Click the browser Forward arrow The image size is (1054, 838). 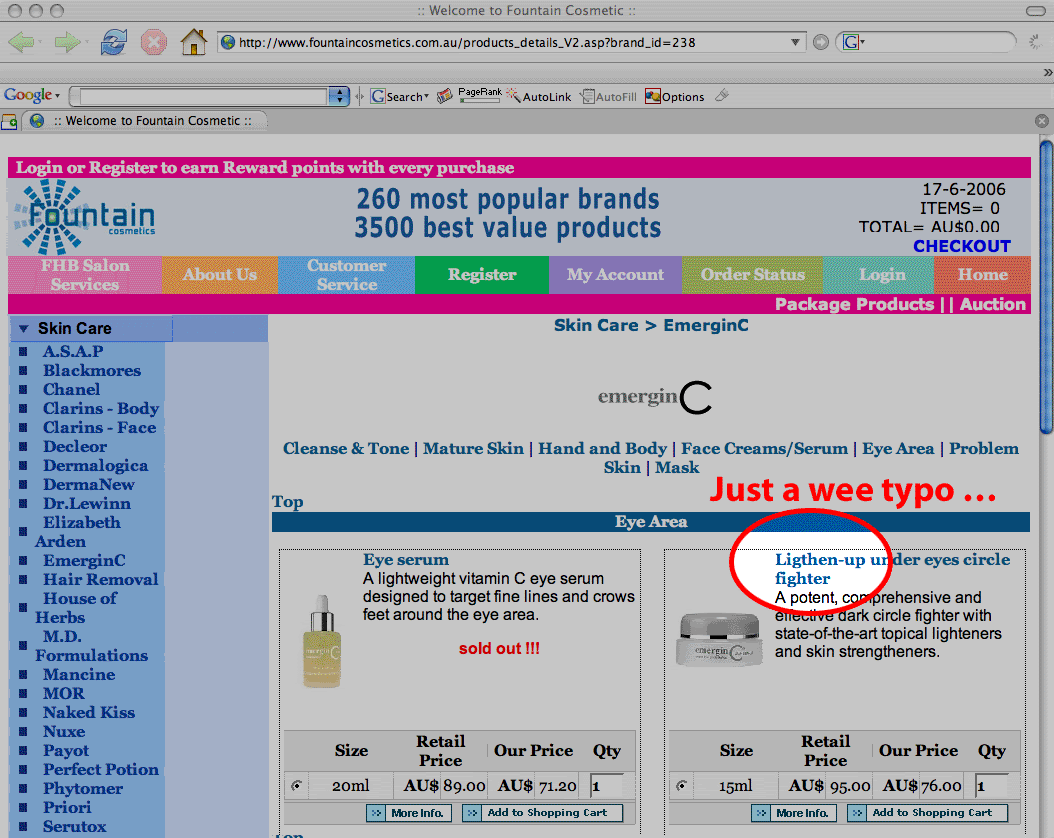coord(67,42)
